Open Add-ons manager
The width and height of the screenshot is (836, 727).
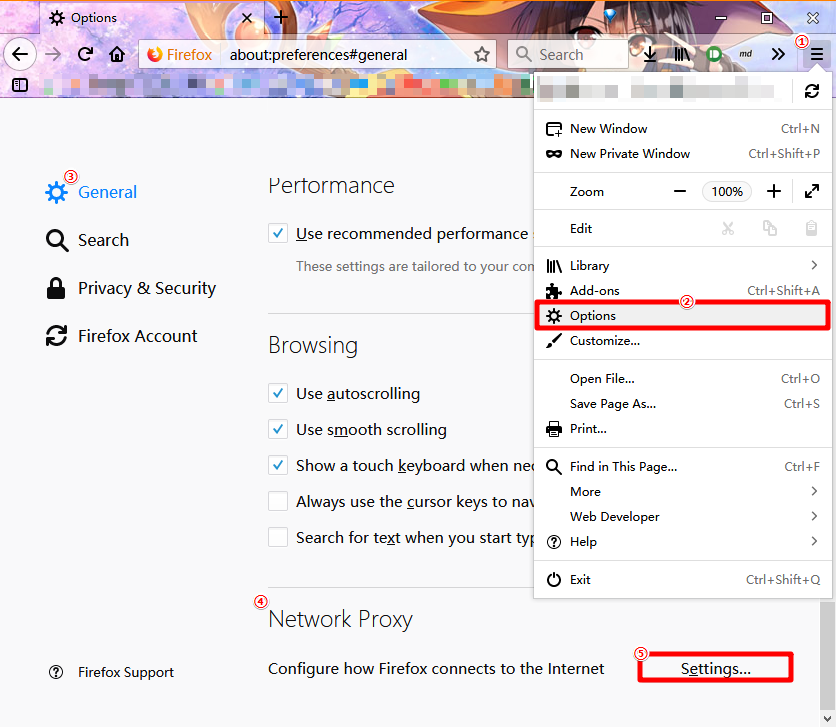coord(682,290)
